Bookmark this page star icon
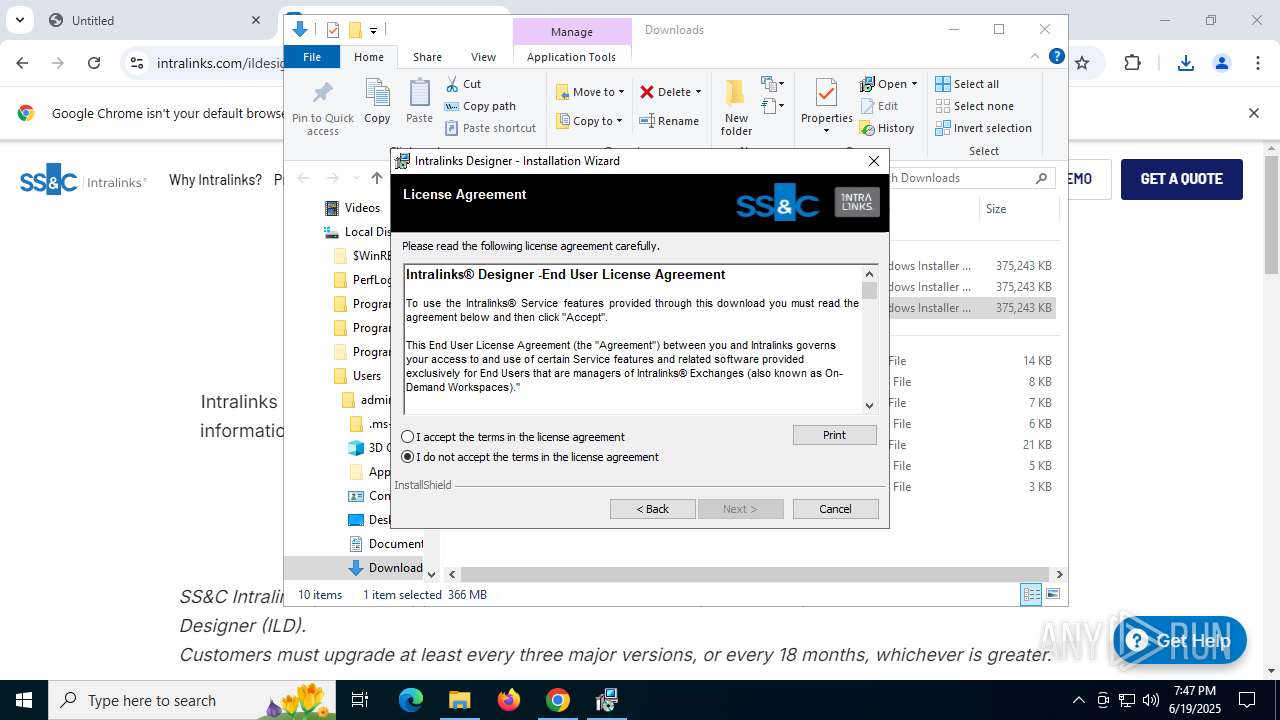 tap(1082, 63)
